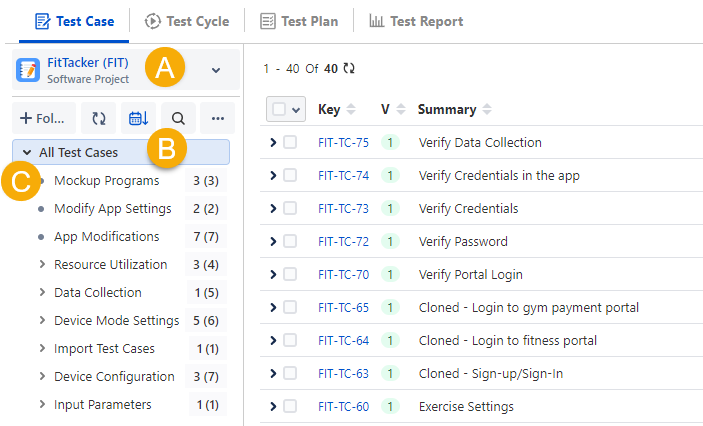Refresh the folder tree
Image resolution: width=703 pixels, height=426 pixels.
(99, 118)
